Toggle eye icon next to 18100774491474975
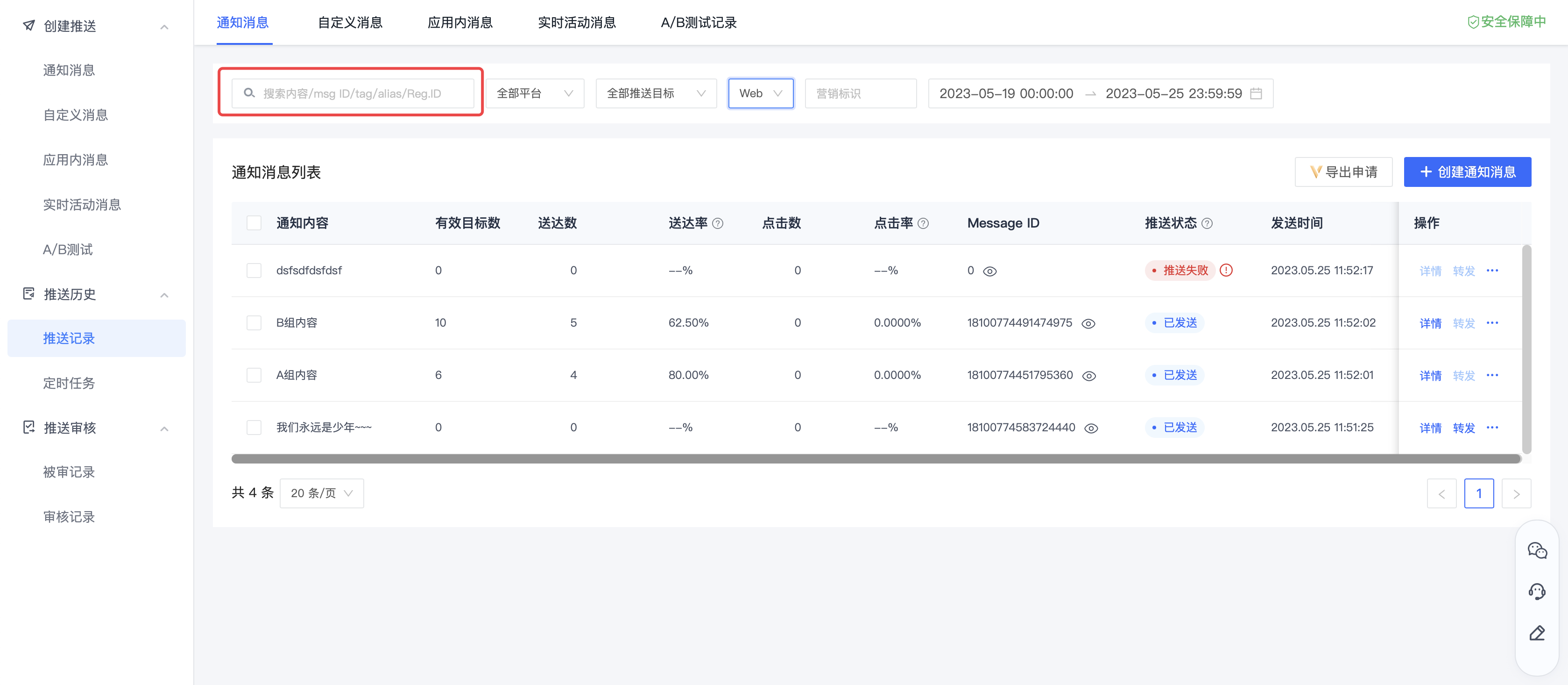Screen dimensions: 1568x685 tap(1088, 324)
